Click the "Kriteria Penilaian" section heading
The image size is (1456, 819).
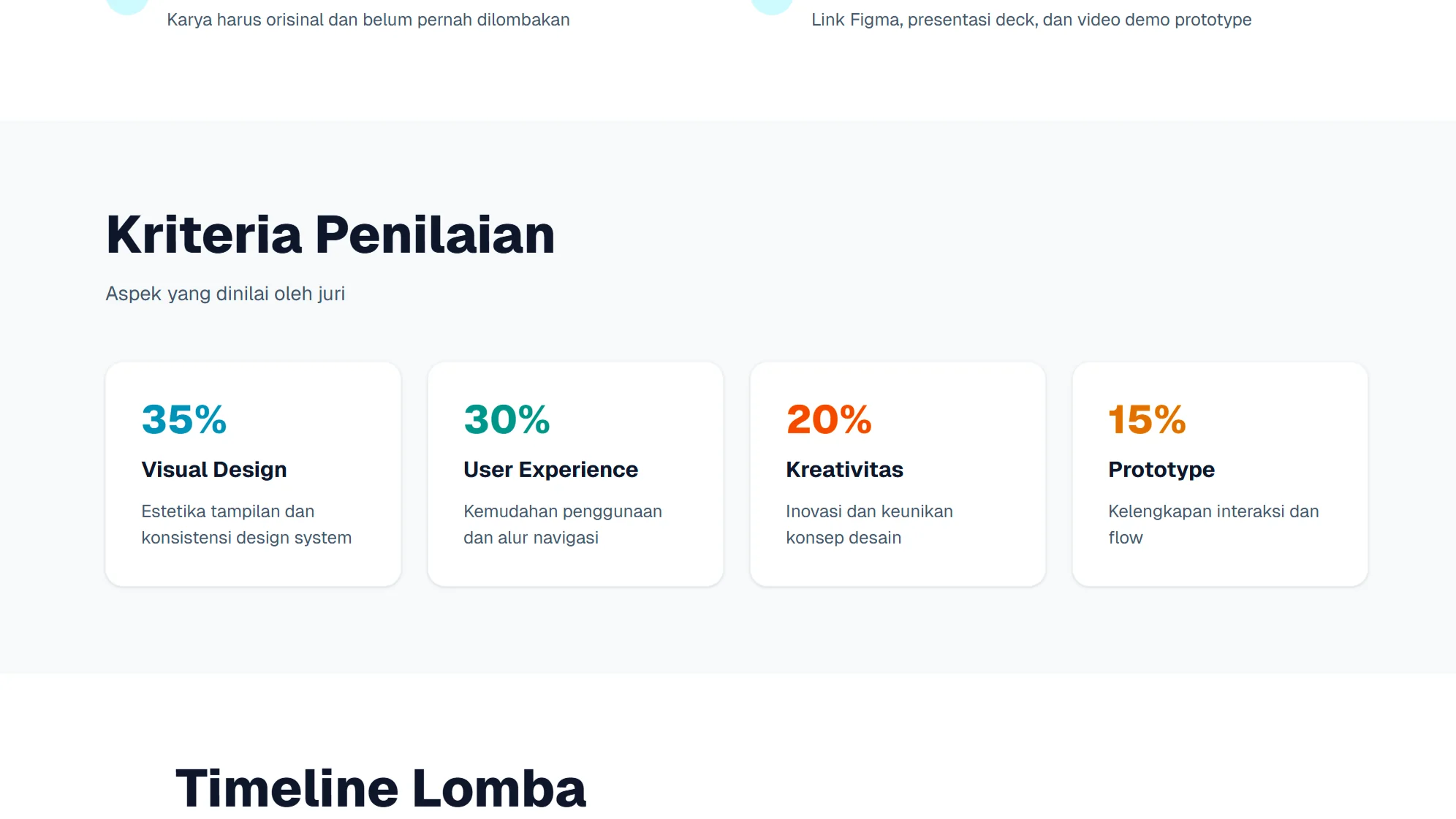330,235
